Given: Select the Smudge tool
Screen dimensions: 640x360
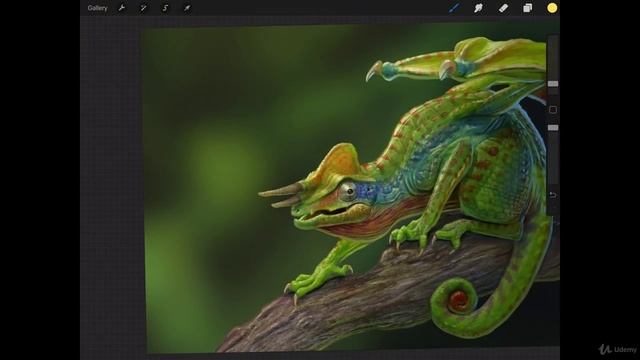Looking at the screenshot, I should 478,8.
